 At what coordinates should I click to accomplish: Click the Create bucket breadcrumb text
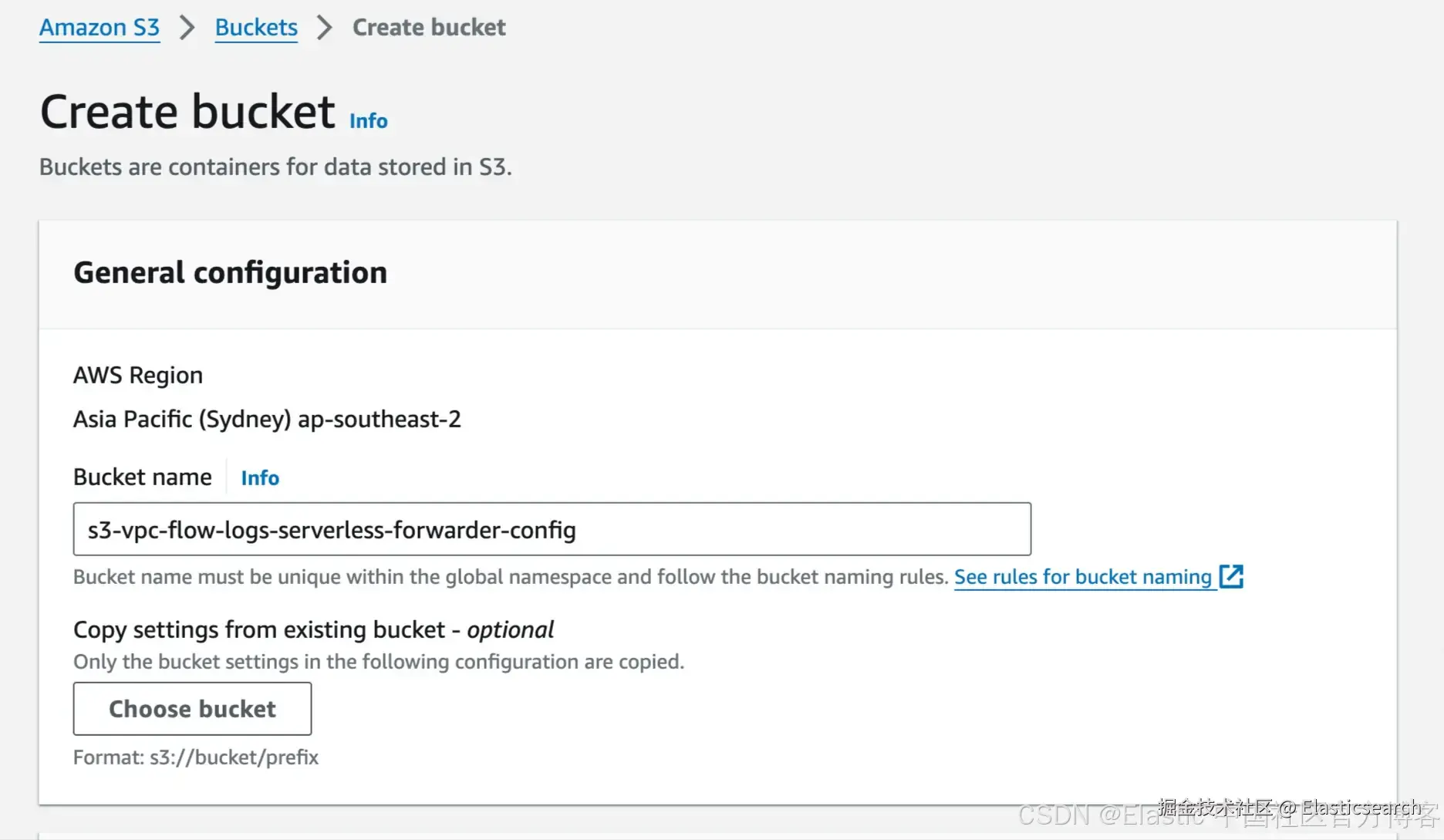click(429, 28)
